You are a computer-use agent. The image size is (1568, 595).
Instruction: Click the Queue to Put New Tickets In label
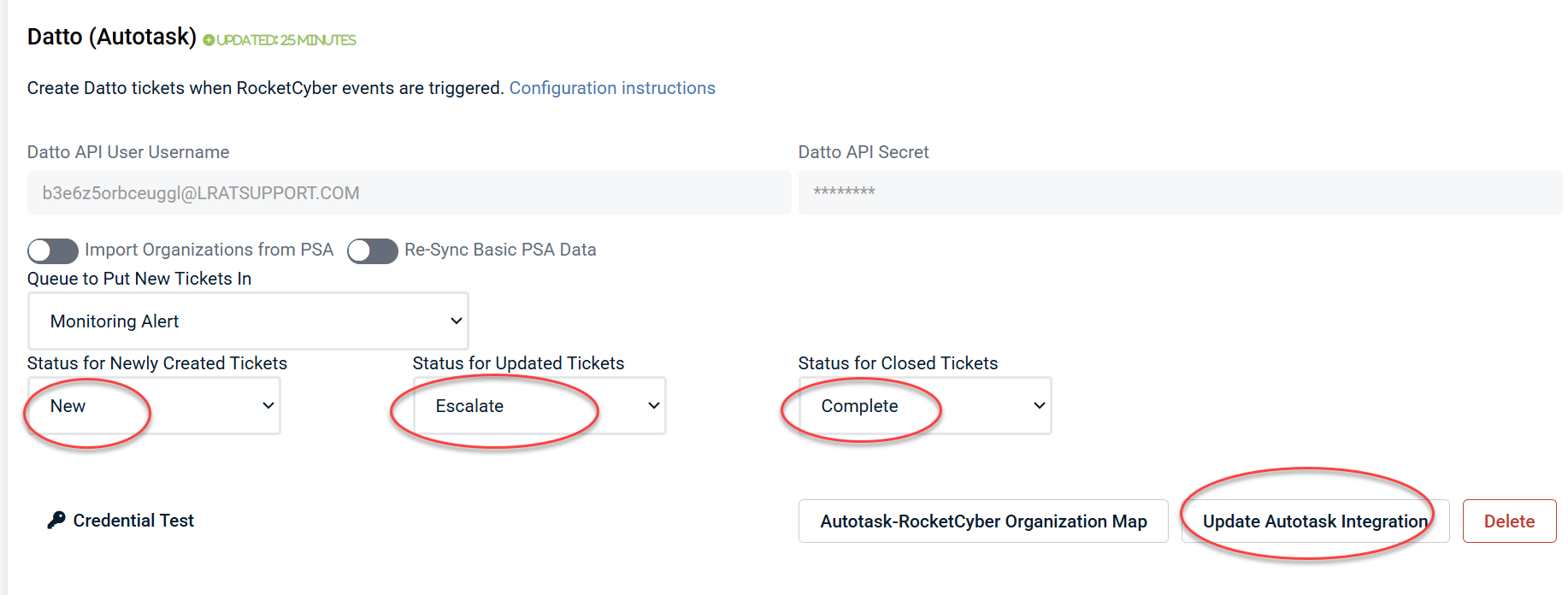[139, 279]
